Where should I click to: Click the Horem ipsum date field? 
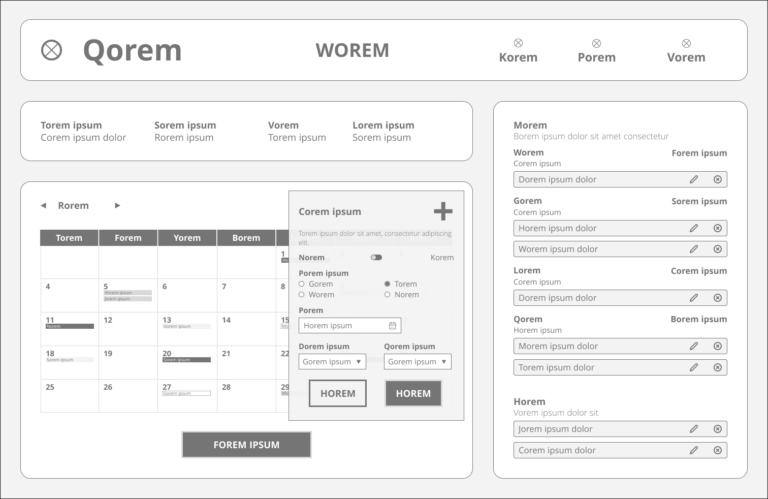pyautogui.click(x=350, y=326)
